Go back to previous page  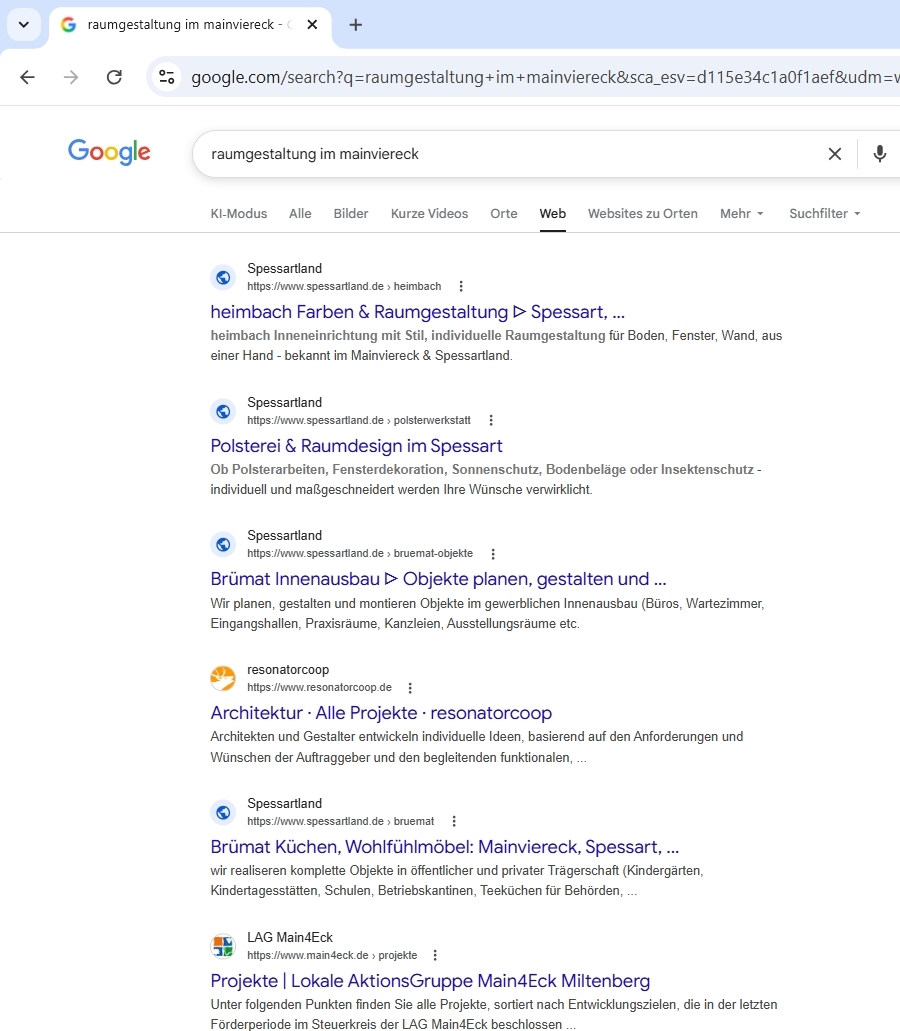click(x=27, y=77)
